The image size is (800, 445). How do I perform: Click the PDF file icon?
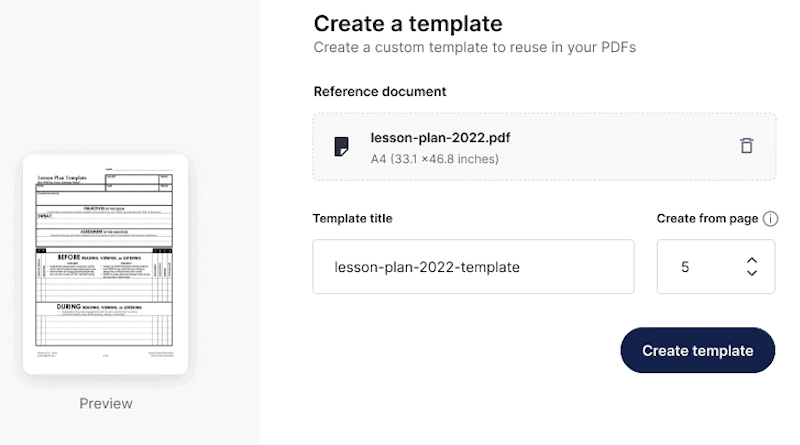click(342, 146)
